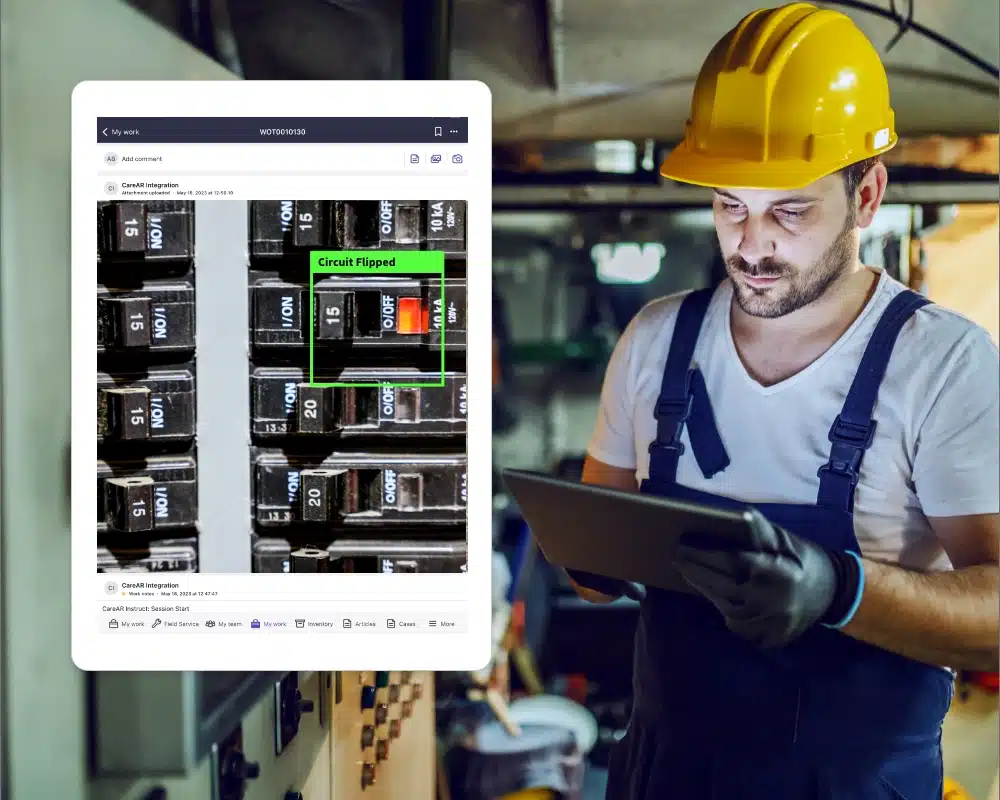Open the three-dot overflow menu

[x=453, y=131]
